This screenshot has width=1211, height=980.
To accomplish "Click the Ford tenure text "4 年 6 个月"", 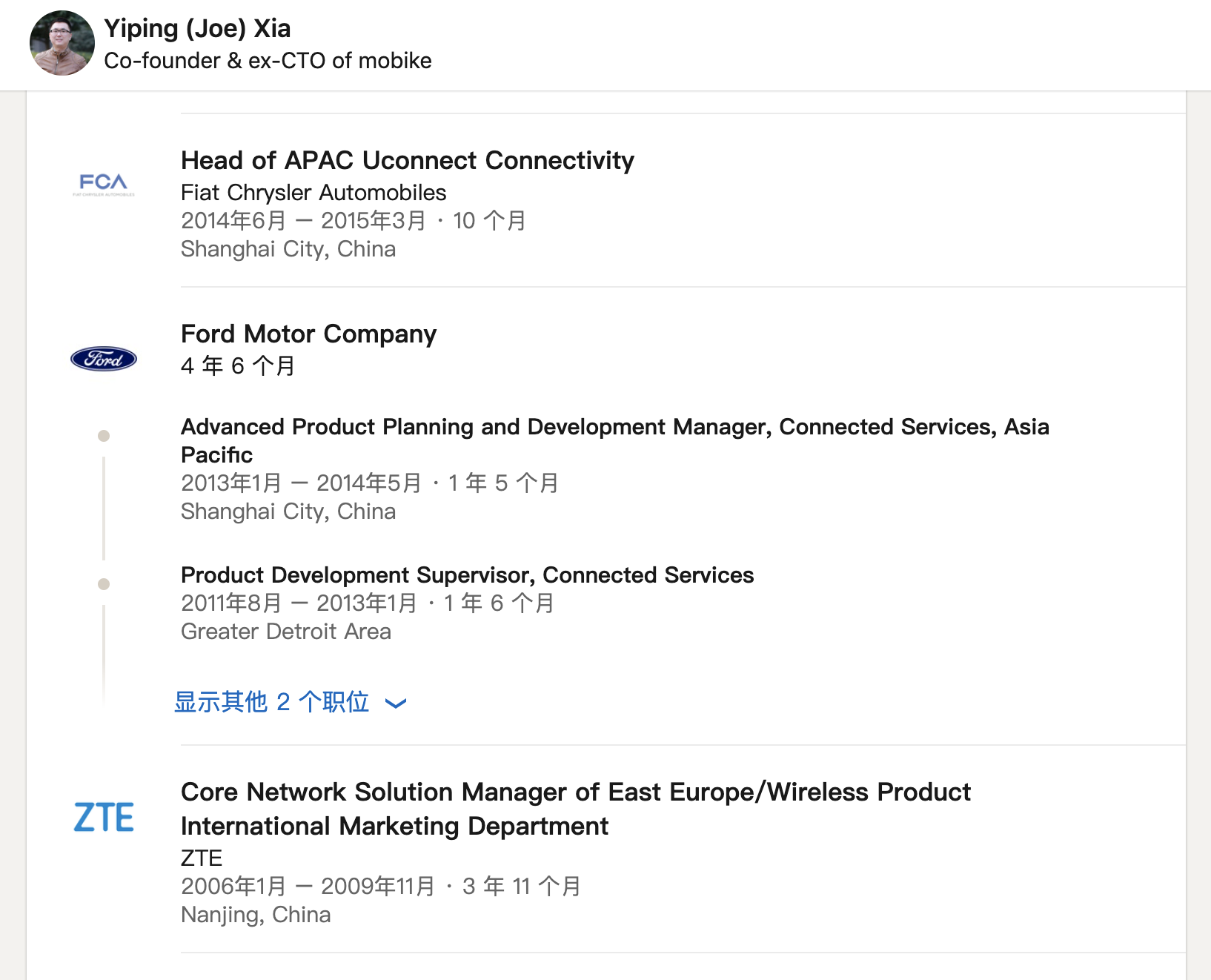I will [x=238, y=366].
